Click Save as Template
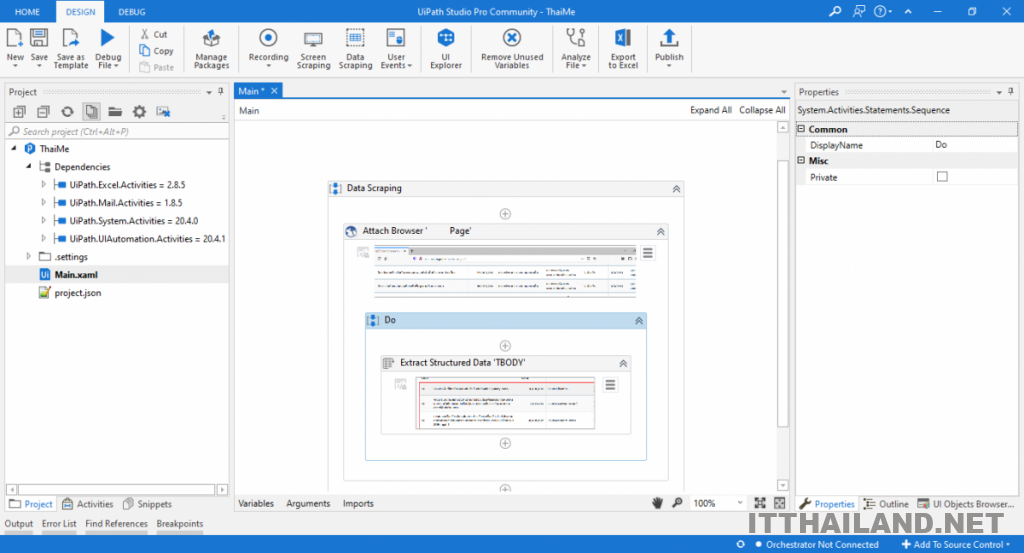 [x=71, y=48]
